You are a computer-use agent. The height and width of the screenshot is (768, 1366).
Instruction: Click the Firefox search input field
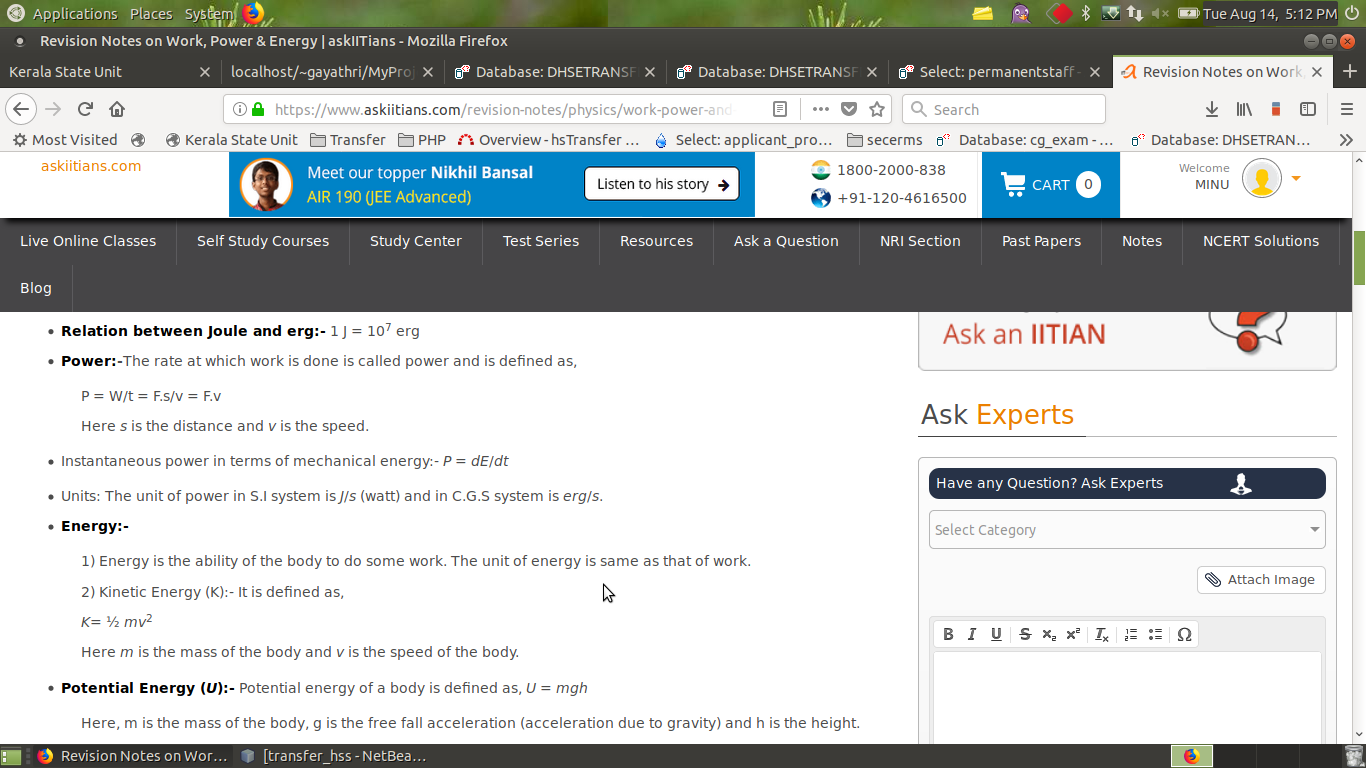click(x=1004, y=109)
